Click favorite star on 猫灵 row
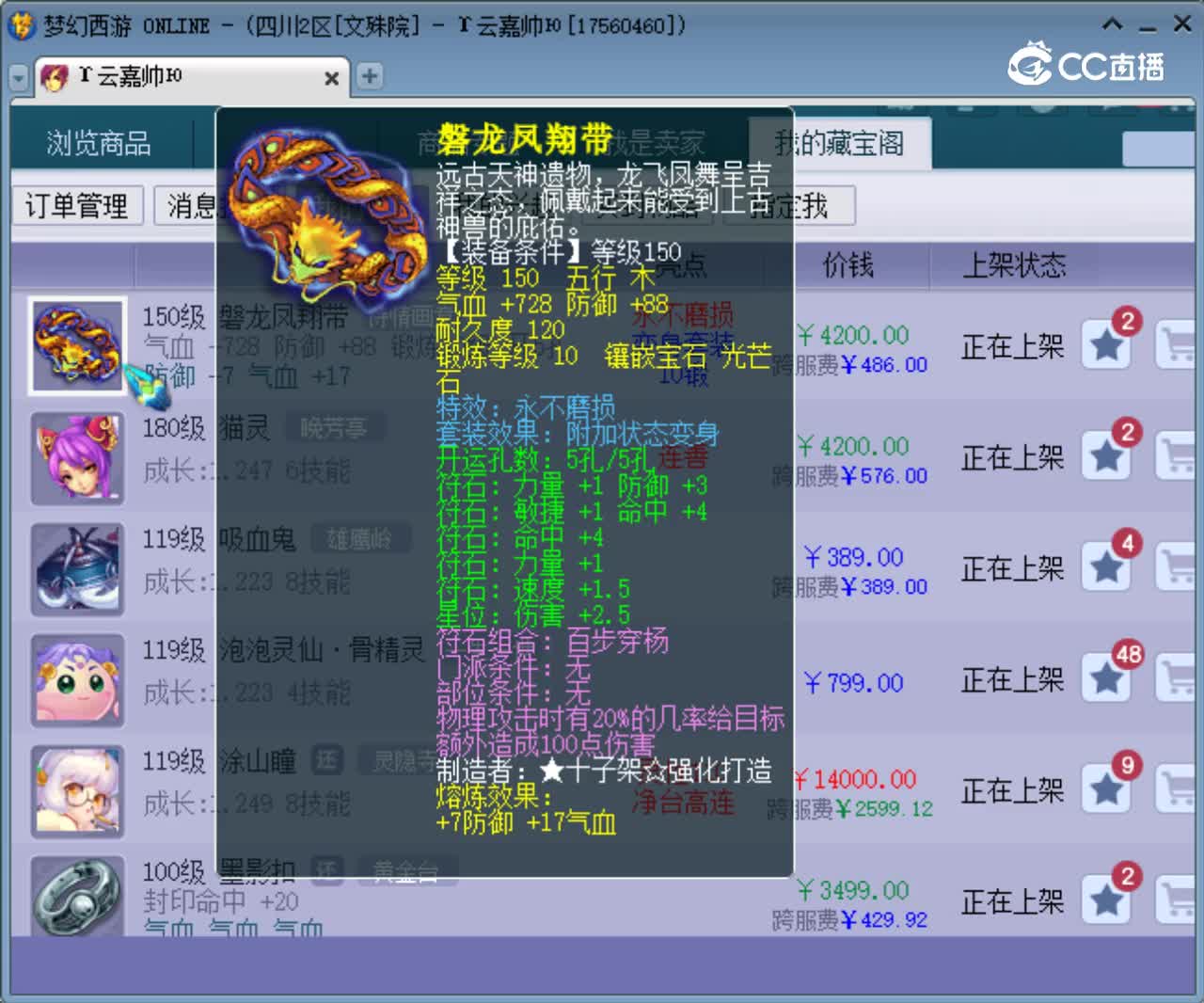The width and height of the screenshot is (1204, 1003). (x=1106, y=457)
